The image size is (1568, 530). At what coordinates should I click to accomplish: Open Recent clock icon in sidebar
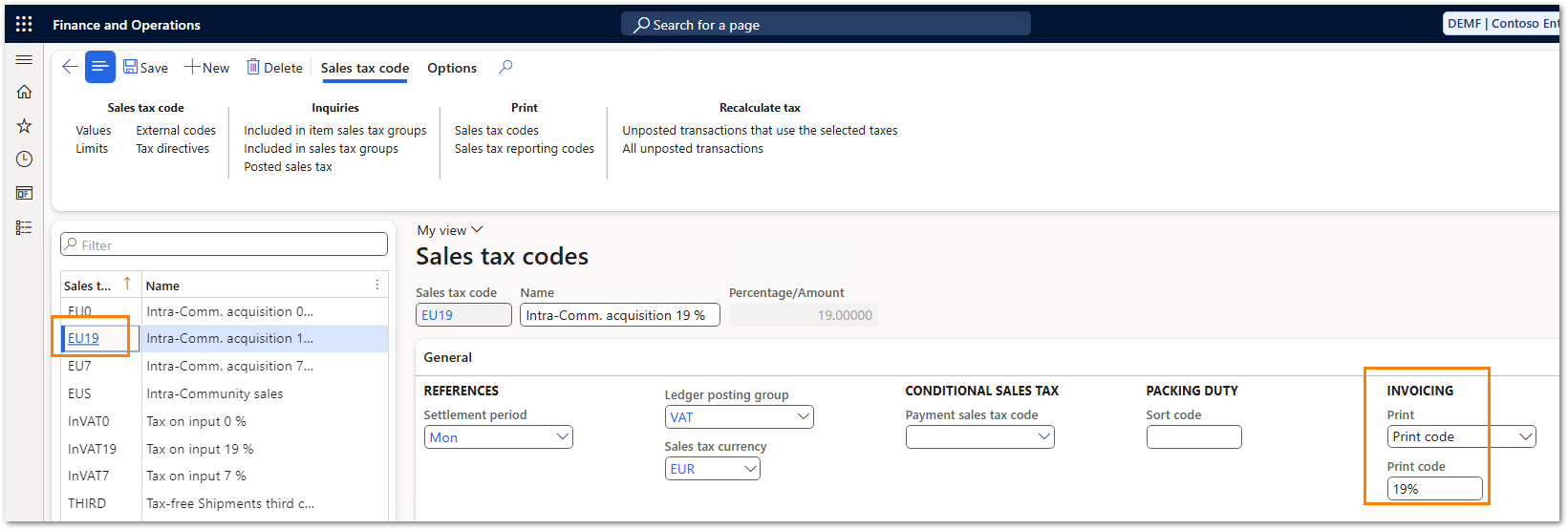click(x=24, y=159)
